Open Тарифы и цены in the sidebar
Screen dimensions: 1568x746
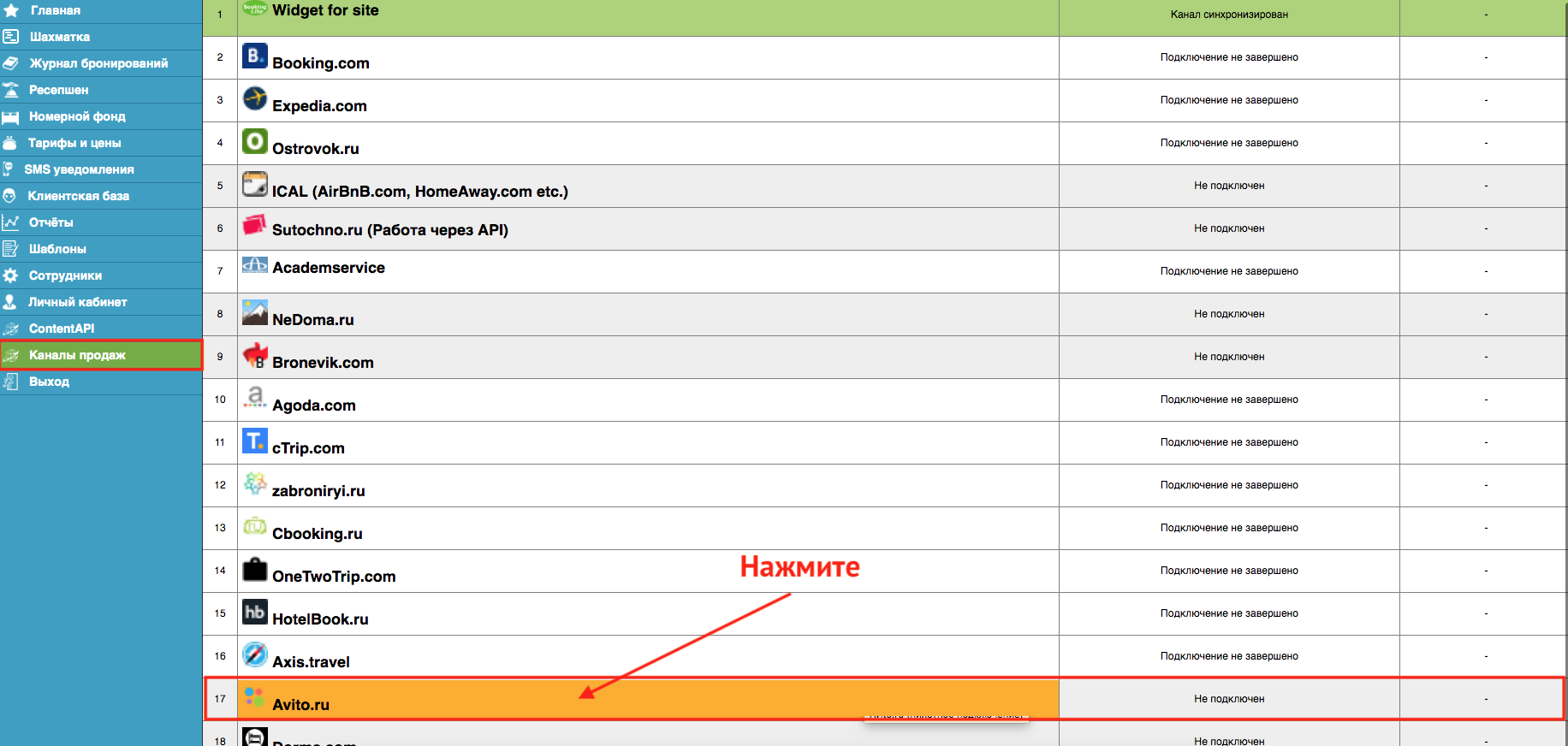[74, 143]
